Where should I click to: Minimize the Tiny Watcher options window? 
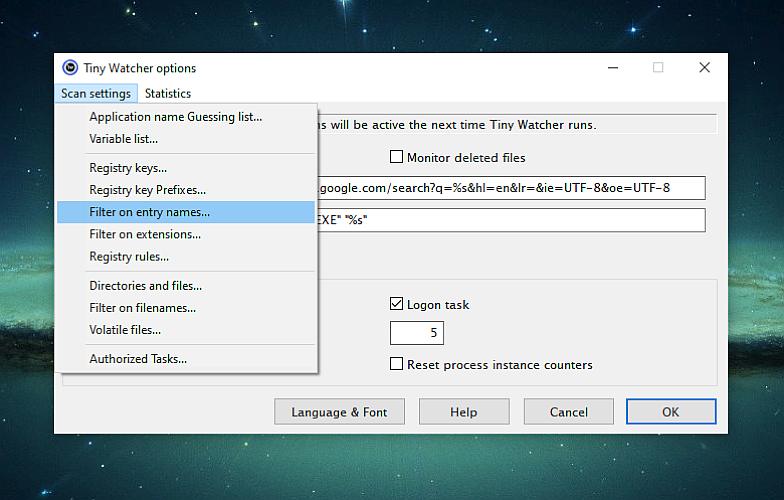tap(613, 68)
